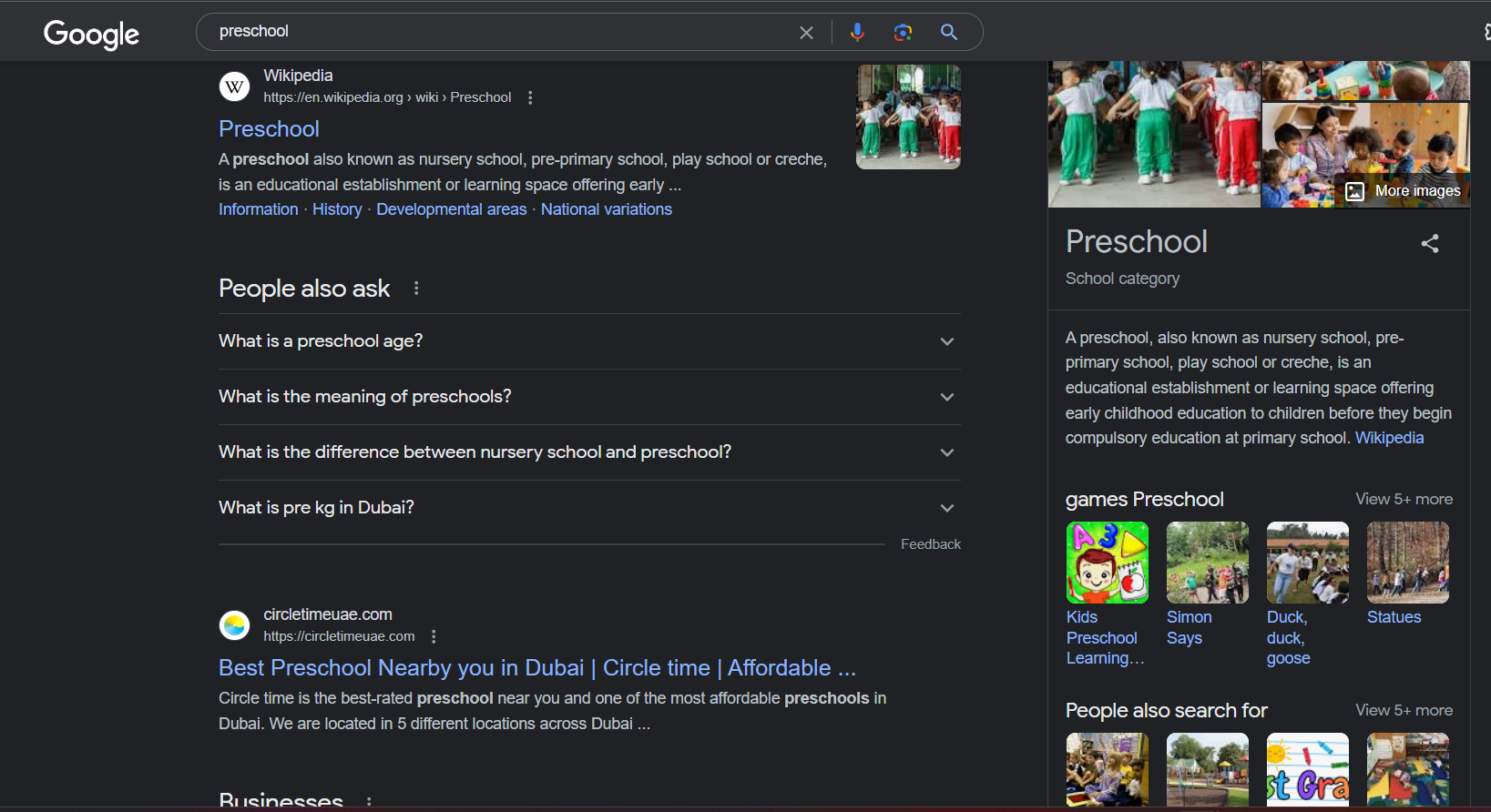Open Best Preschool Nearby in Dubai result
Screen dimensions: 1491x812
[537, 667]
